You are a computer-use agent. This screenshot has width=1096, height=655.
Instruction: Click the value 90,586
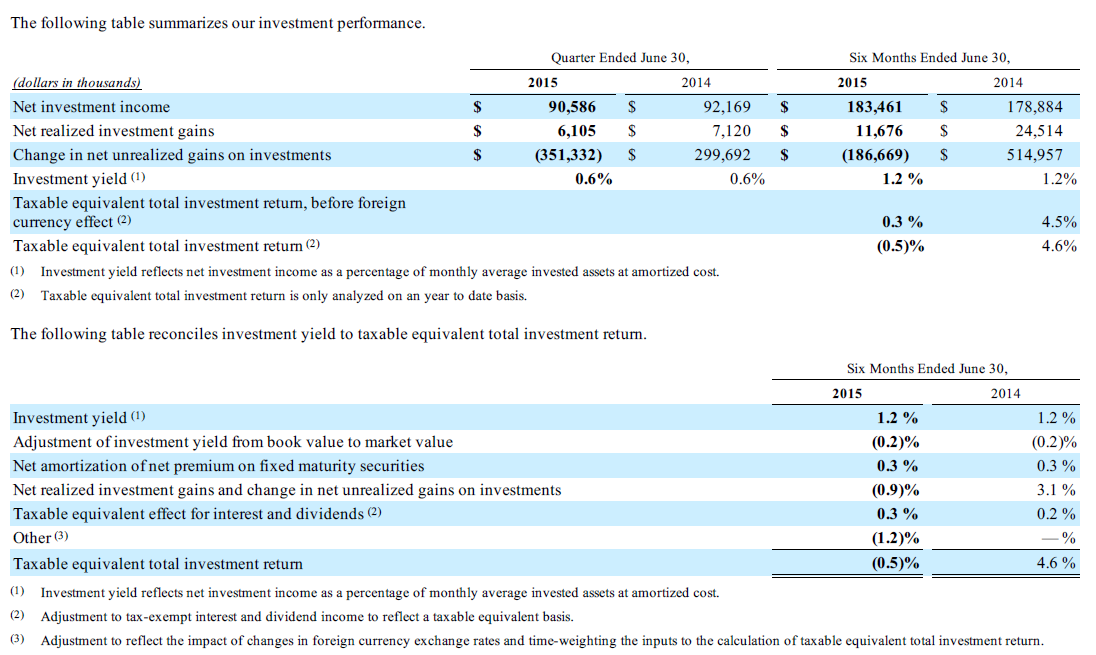click(572, 107)
